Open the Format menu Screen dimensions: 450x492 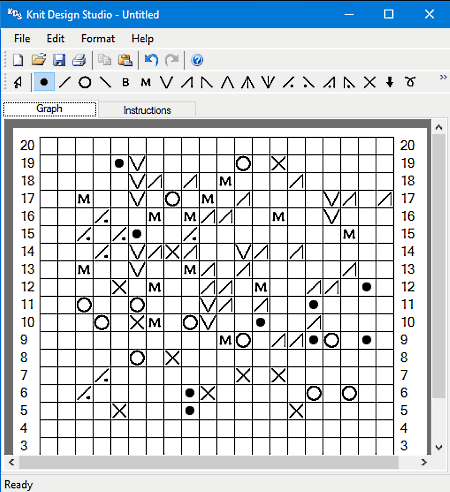coord(98,39)
